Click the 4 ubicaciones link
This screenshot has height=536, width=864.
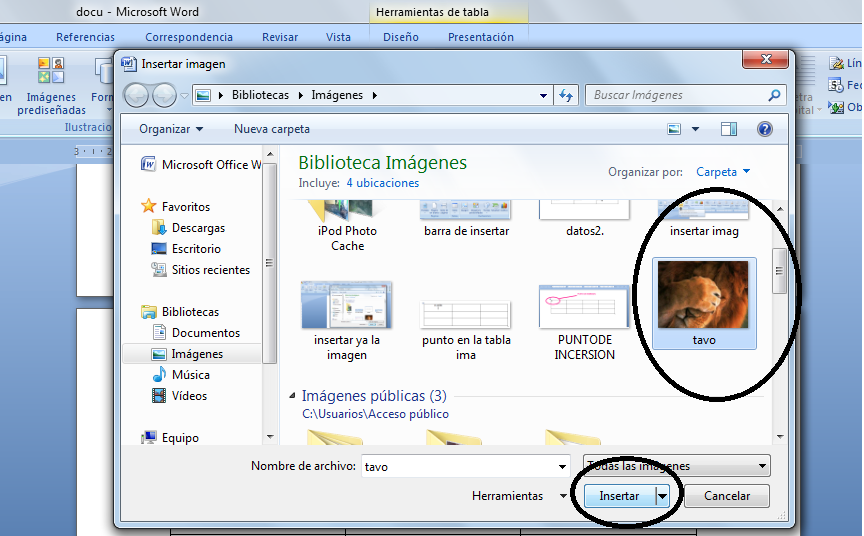click(x=383, y=183)
